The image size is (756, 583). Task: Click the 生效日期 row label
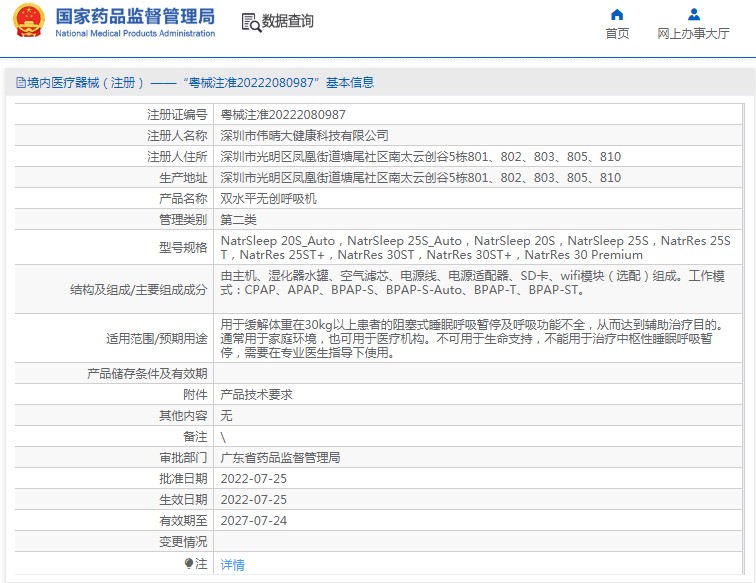[183, 499]
